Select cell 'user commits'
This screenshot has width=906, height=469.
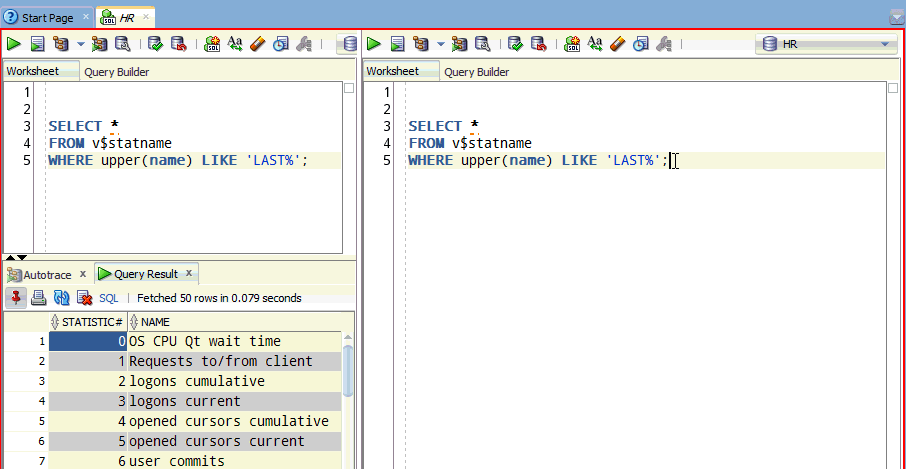click(x=235, y=461)
